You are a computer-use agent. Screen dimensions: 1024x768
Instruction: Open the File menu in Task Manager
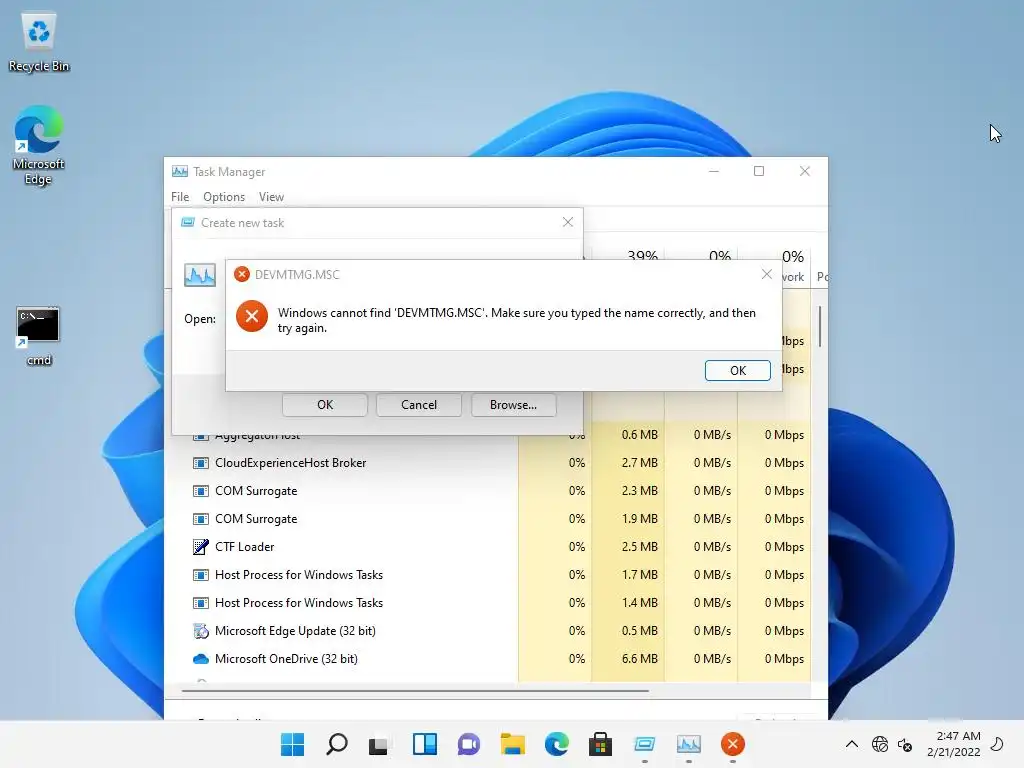[x=180, y=197]
